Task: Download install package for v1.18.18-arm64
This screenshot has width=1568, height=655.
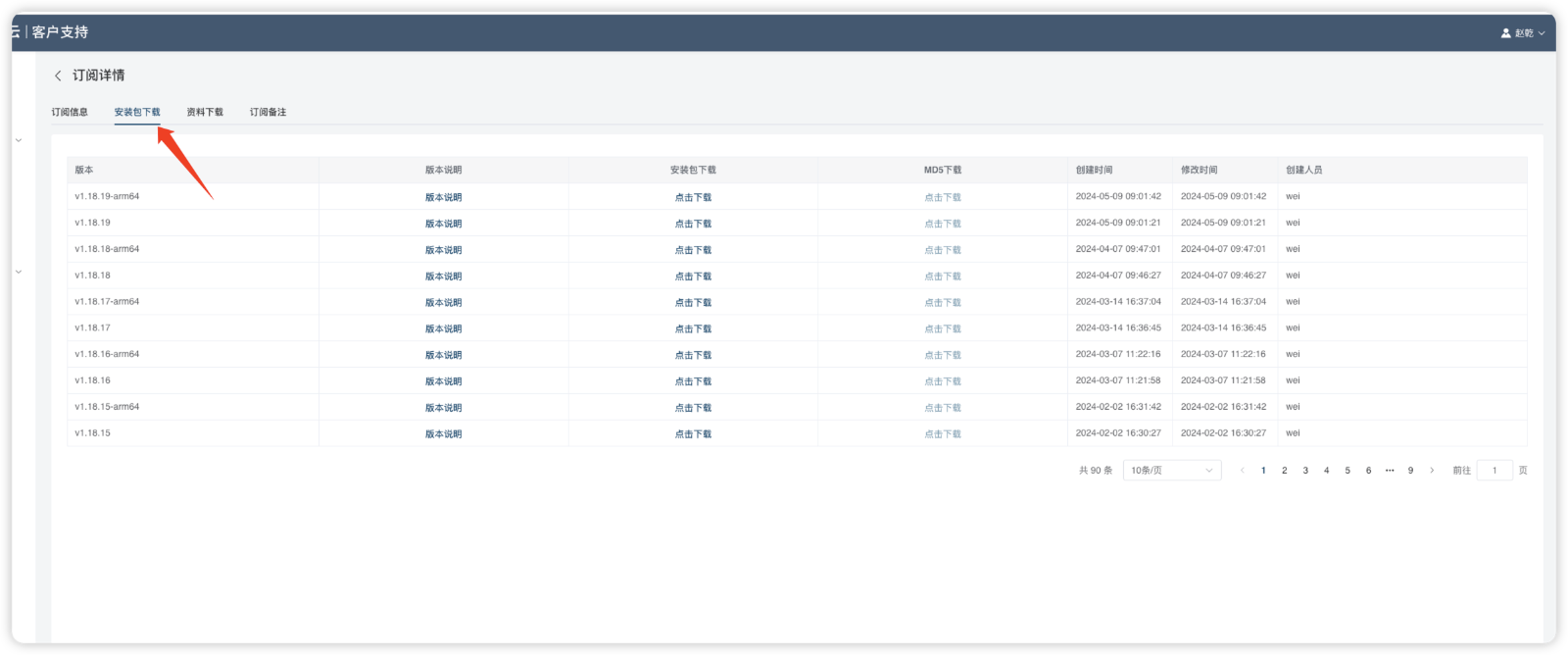Action: coord(693,250)
